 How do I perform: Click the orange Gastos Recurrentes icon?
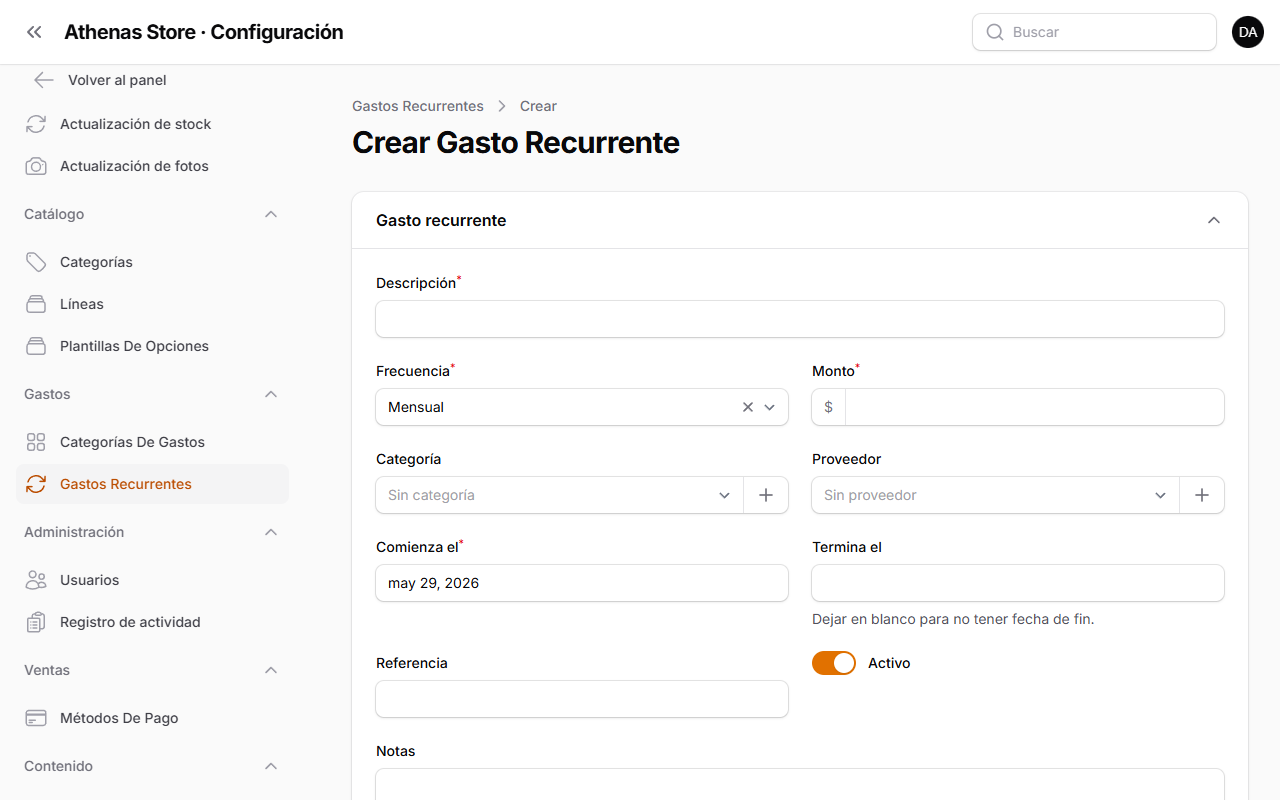click(x=36, y=484)
